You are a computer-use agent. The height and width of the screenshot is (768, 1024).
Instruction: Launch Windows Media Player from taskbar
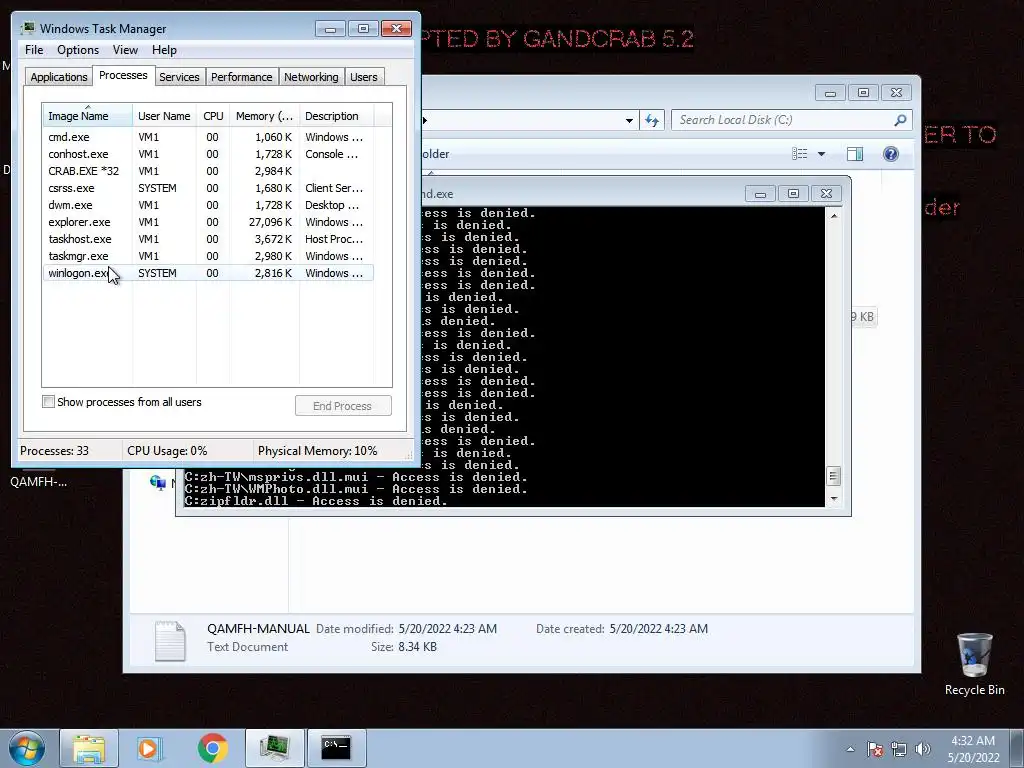tap(148, 748)
